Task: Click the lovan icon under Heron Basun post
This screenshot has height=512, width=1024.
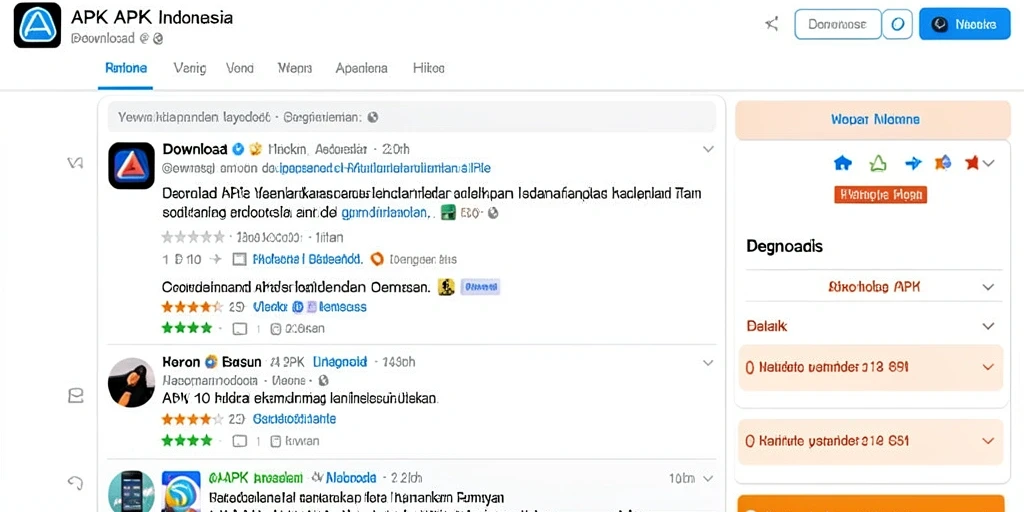Action: [x=275, y=441]
